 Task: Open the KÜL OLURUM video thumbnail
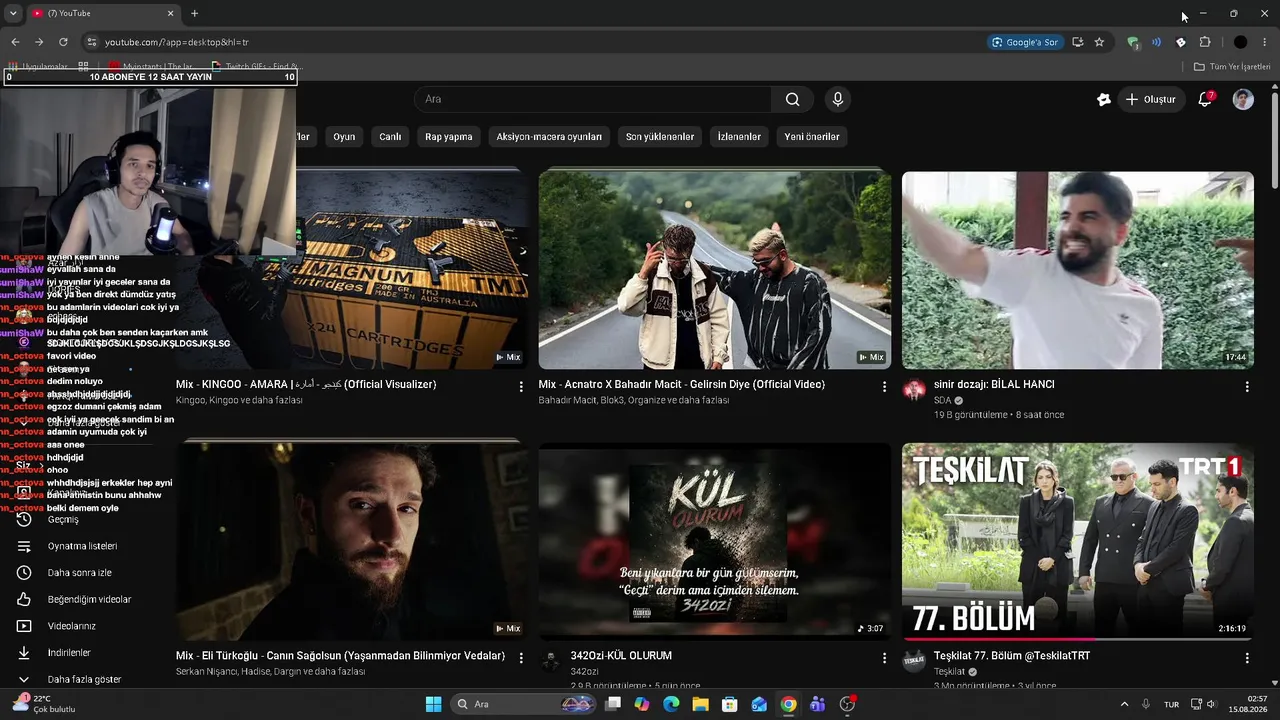point(715,540)
